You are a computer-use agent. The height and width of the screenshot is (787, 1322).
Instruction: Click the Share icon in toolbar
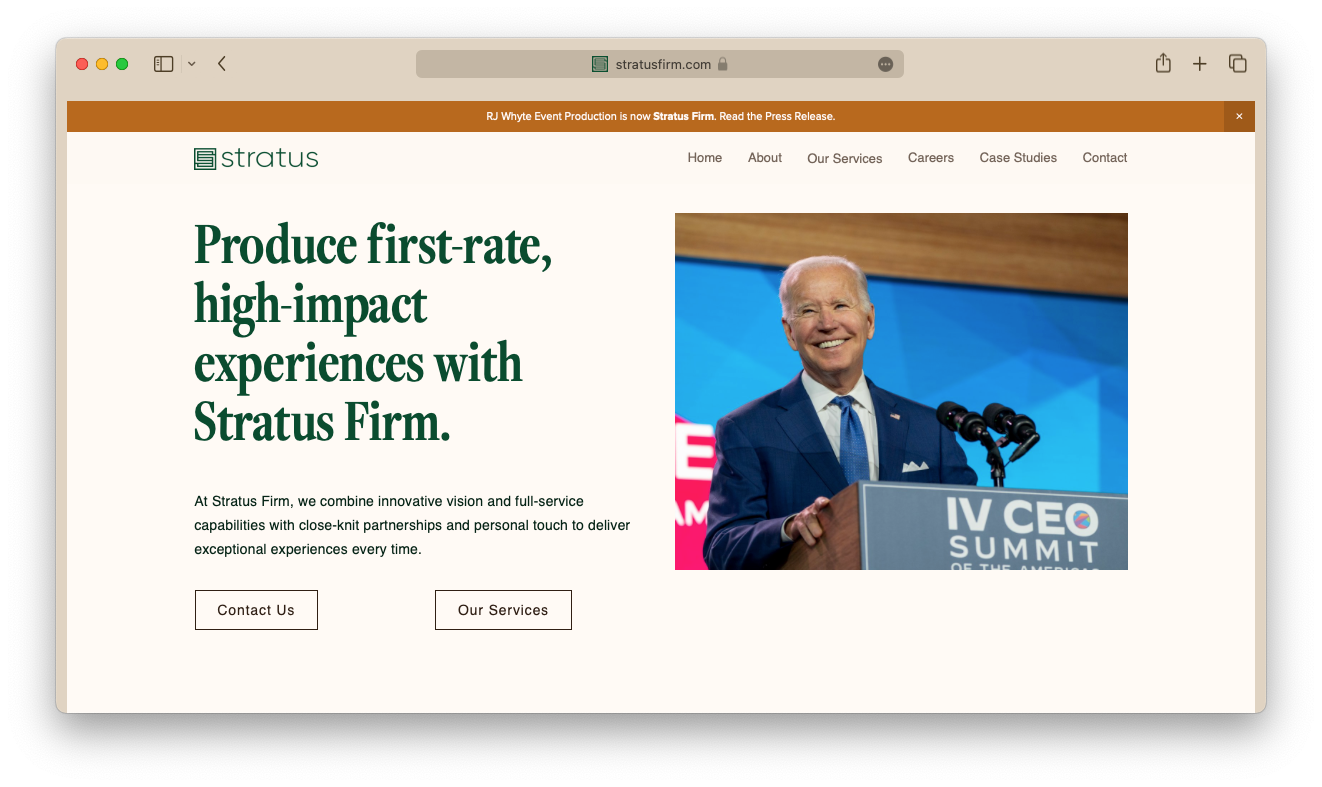pyautogui.click(x=1163, y=63)
